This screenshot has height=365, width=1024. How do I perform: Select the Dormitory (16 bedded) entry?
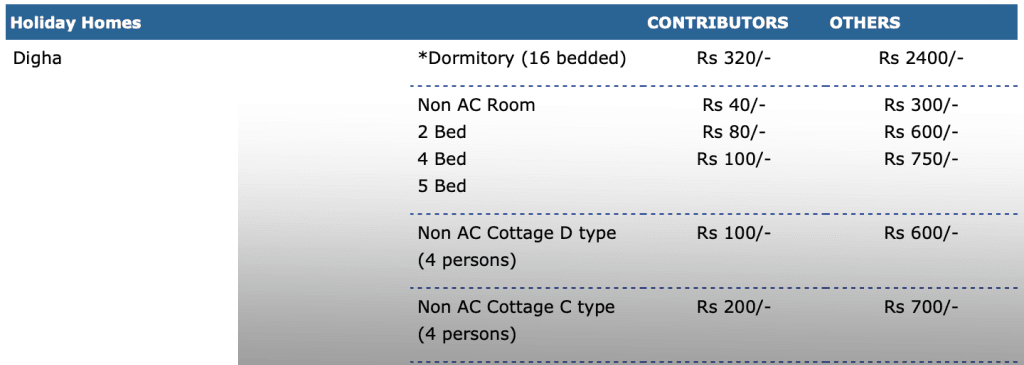click(x=522, y=59)
